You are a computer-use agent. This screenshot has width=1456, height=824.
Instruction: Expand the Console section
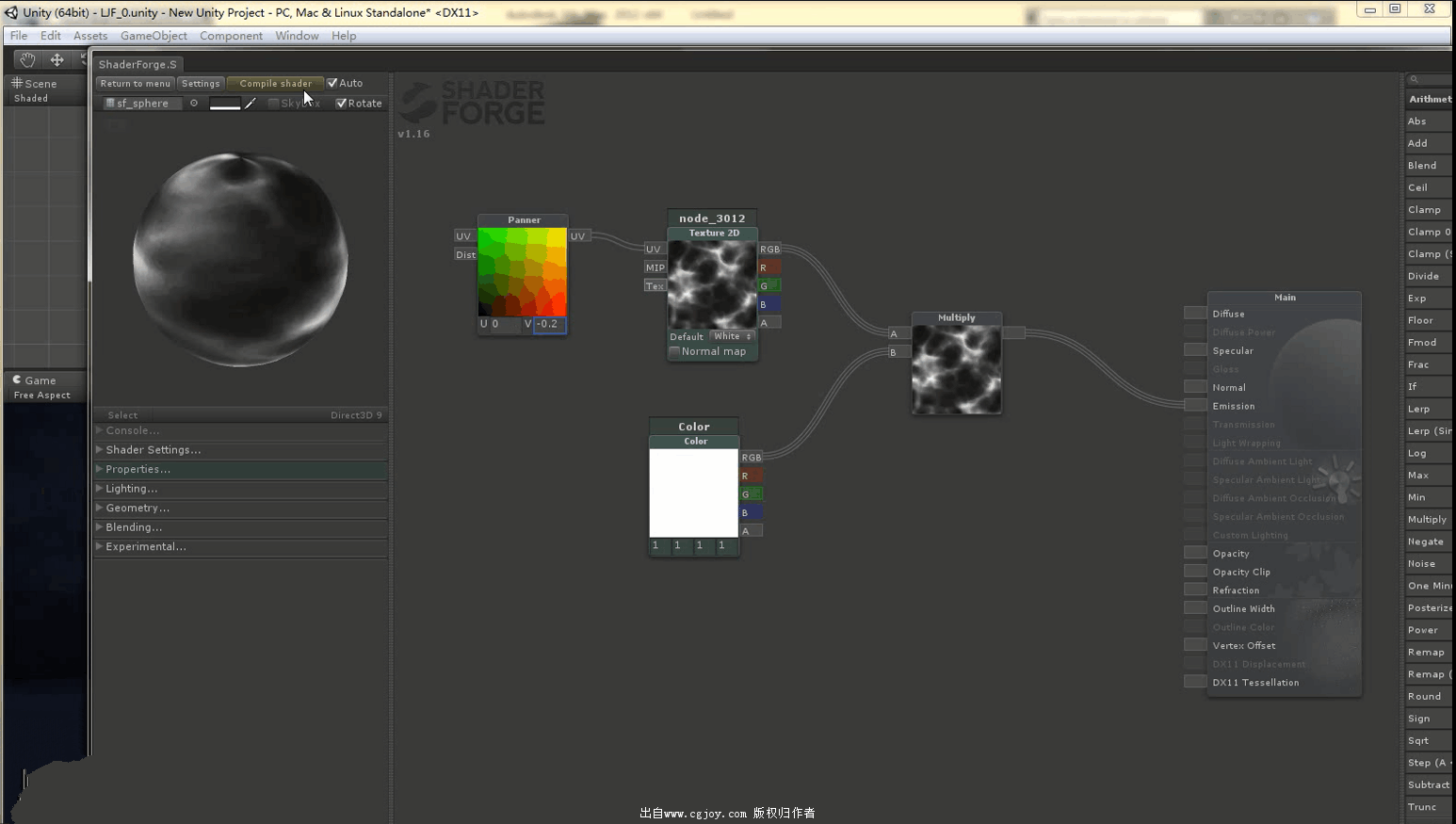coord(240,430)
